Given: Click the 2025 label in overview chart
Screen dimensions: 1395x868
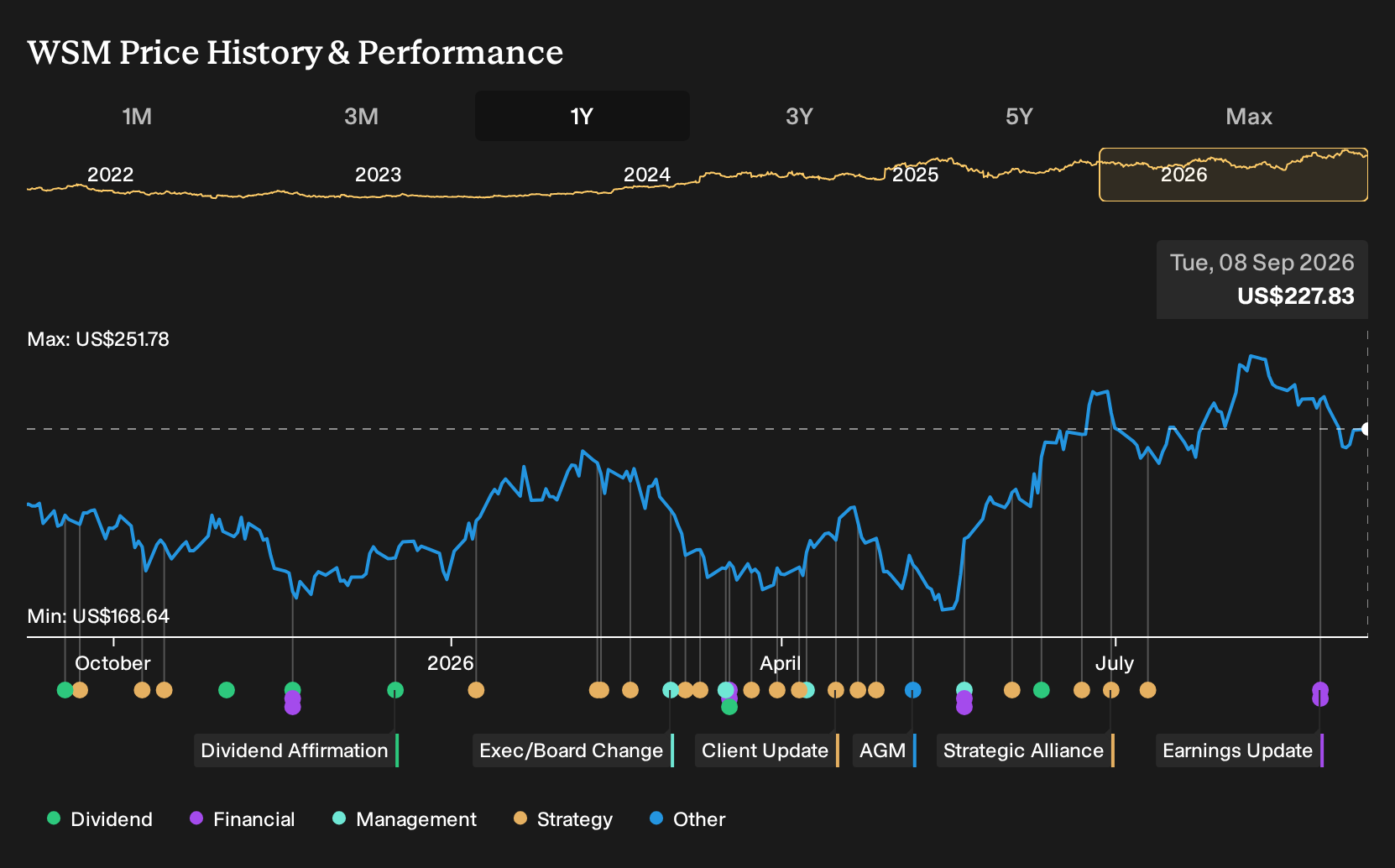Looking at the screenshot, I should pyautogui.click(x=915, y=175).
